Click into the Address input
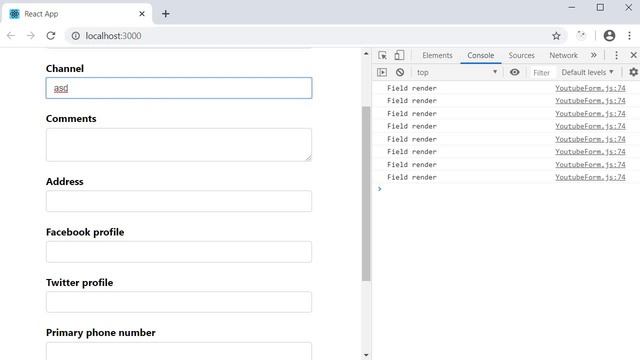The image size is (640, 360). coord(179,201)
